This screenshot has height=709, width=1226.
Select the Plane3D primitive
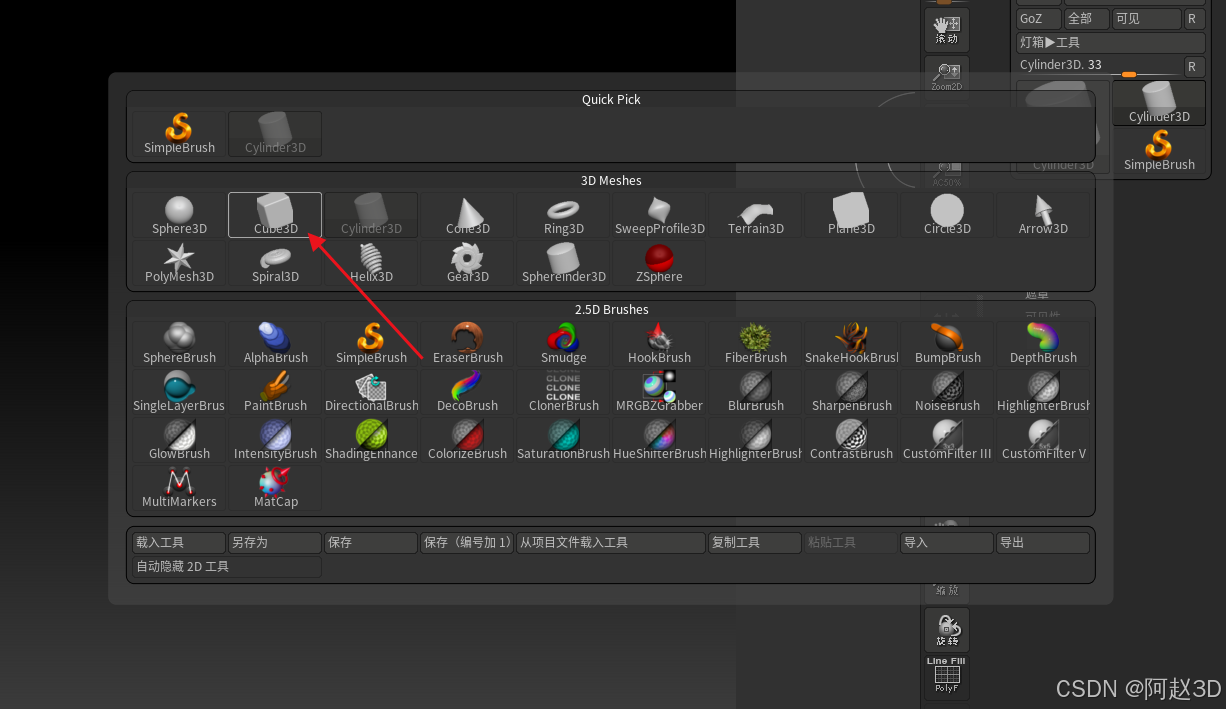click(x=851, y=215)
